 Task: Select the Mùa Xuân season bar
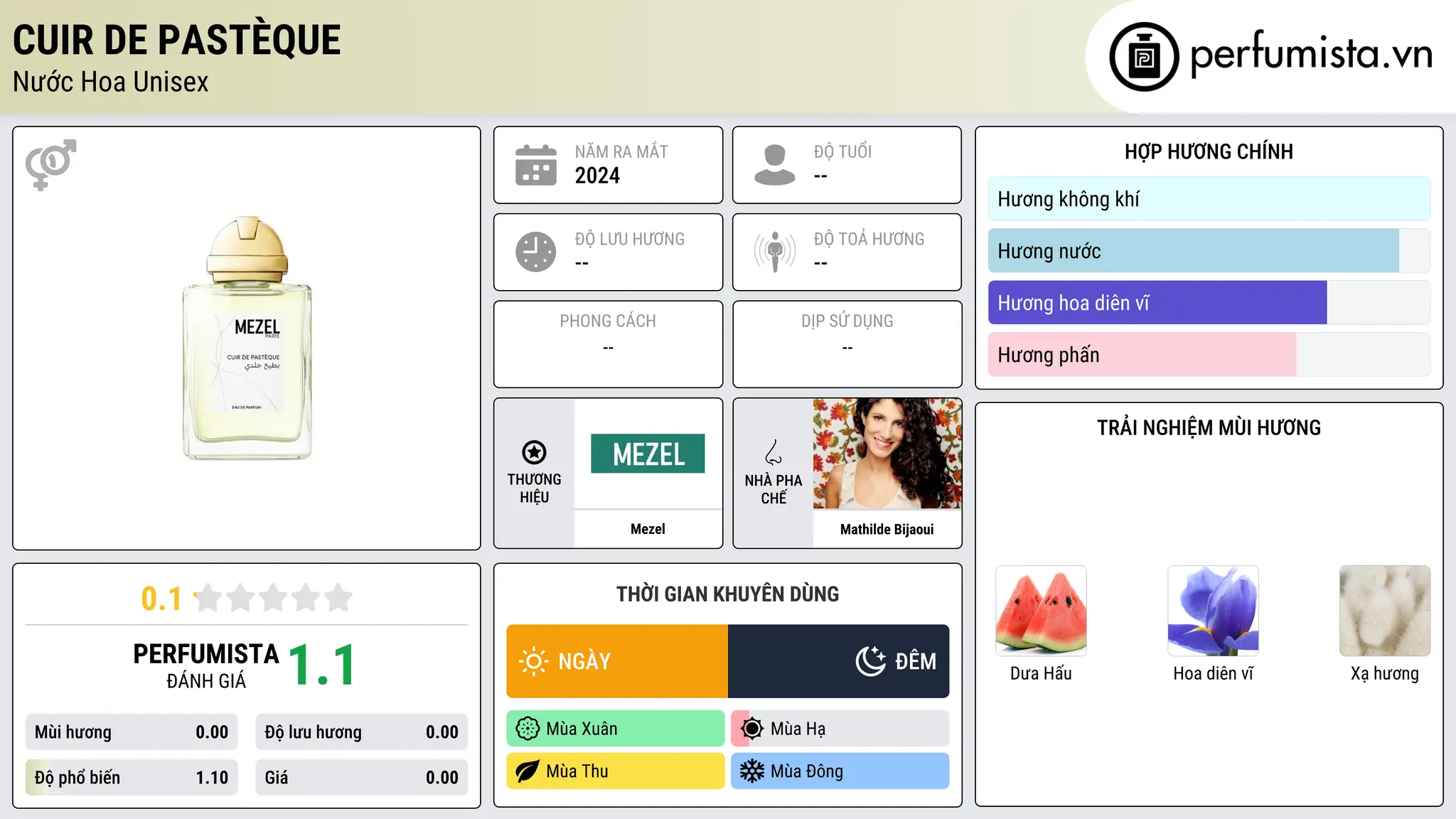[x=616, y=729]
